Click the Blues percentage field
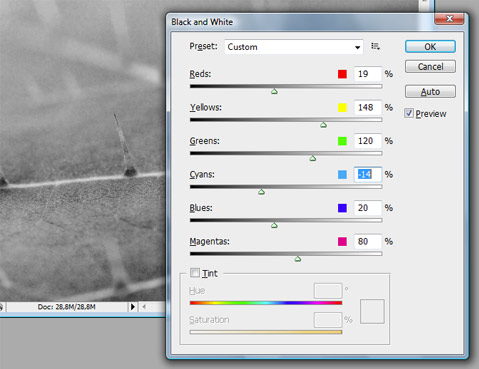Image resolution: width=479 pixels, height=369 pixels. click(368, 208)
